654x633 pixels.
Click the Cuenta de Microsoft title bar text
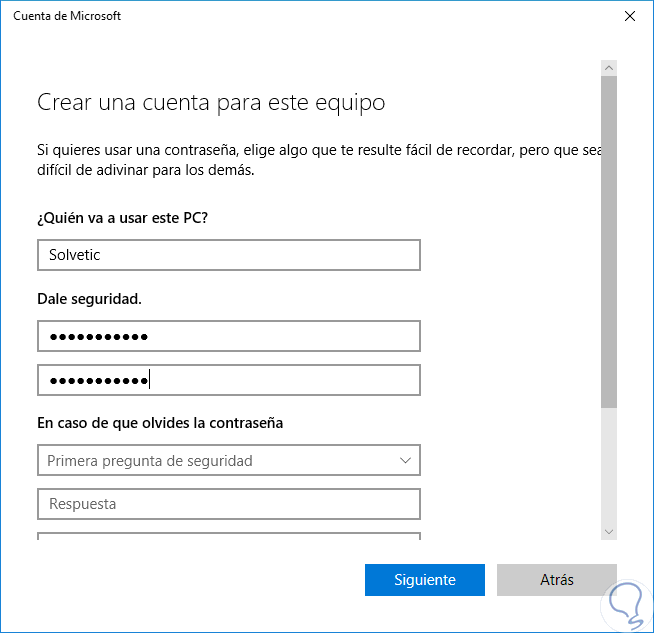pyautogui.click(x=67, y=17)
